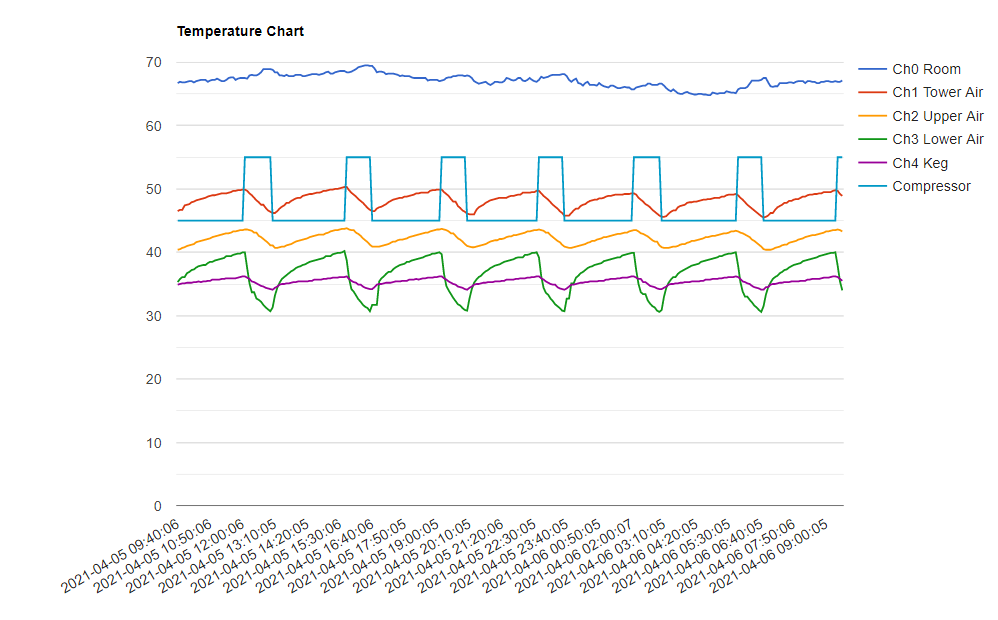The image size is (998, 620).
Task: Click the 2021-04-05 22:30:05 x-axis label
Action: point(477,556)
